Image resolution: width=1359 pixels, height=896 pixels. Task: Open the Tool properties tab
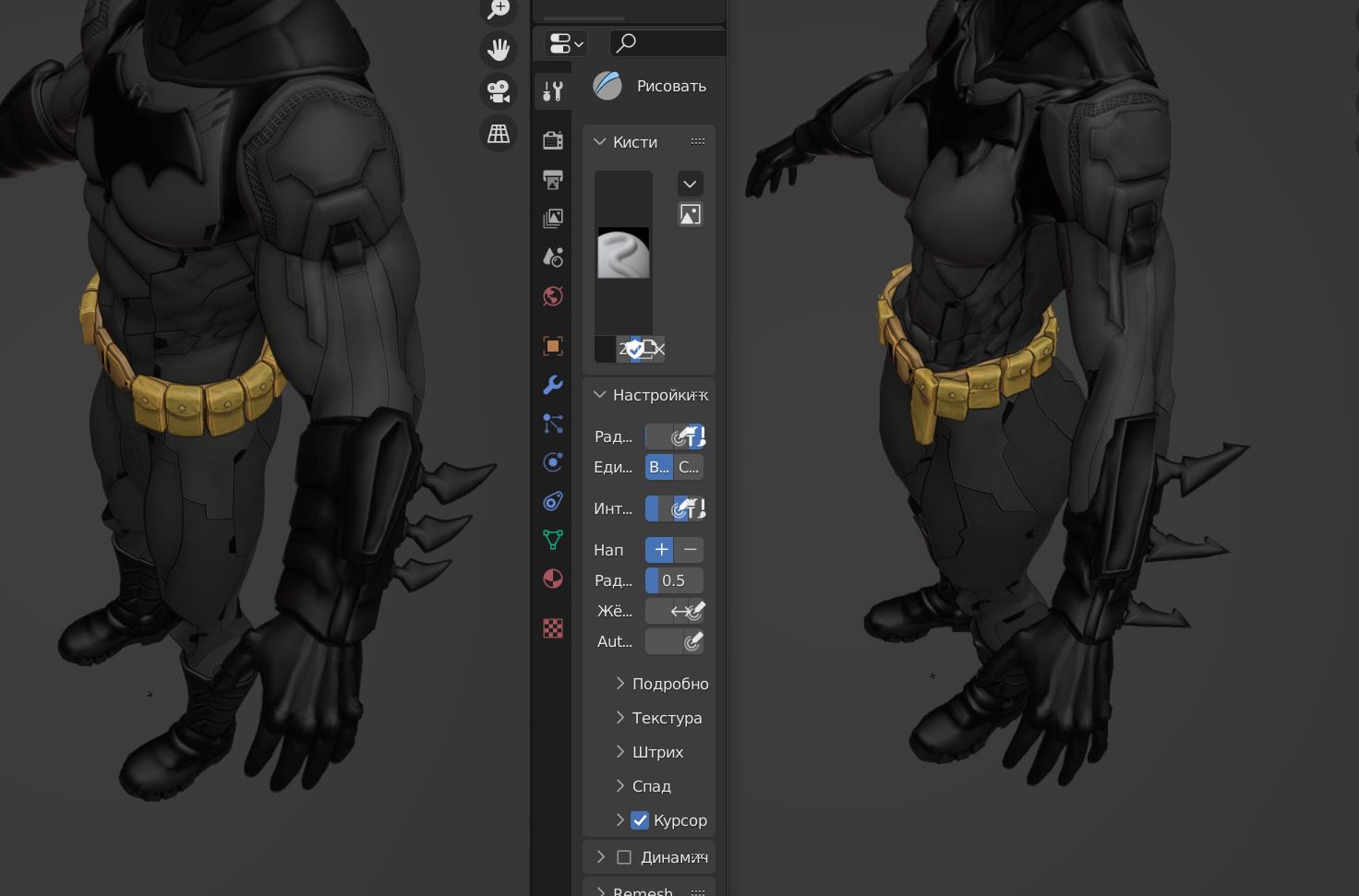(553, 91)
